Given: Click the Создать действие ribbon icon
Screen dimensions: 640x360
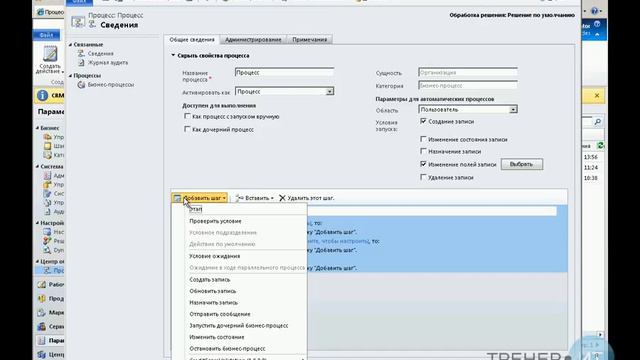Looking at the screenshot, I should pyautogui.click(x=50, y=54).
